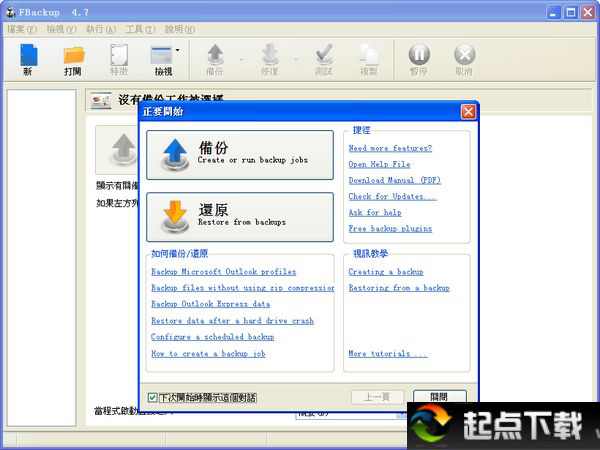
Task: Open the Creating a backup video tutorial
Action: pyautogui.click(x=386, y=272)
